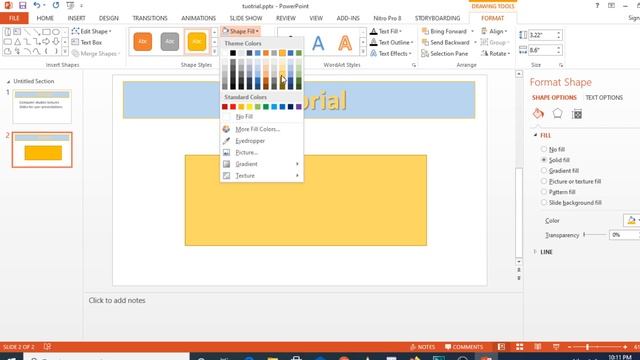Viewport: 640px width, 360px height.
Task: Click Bring Forward
Action: [444, 31]
